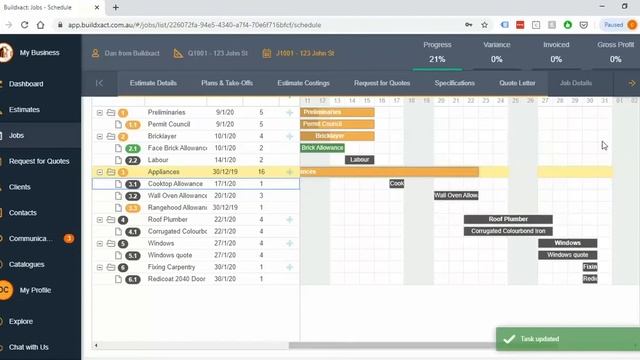Viewport: 640px width, 360px height.
Task: Collapse the Roof Plumber task group
Action: (x=100, y=220)
